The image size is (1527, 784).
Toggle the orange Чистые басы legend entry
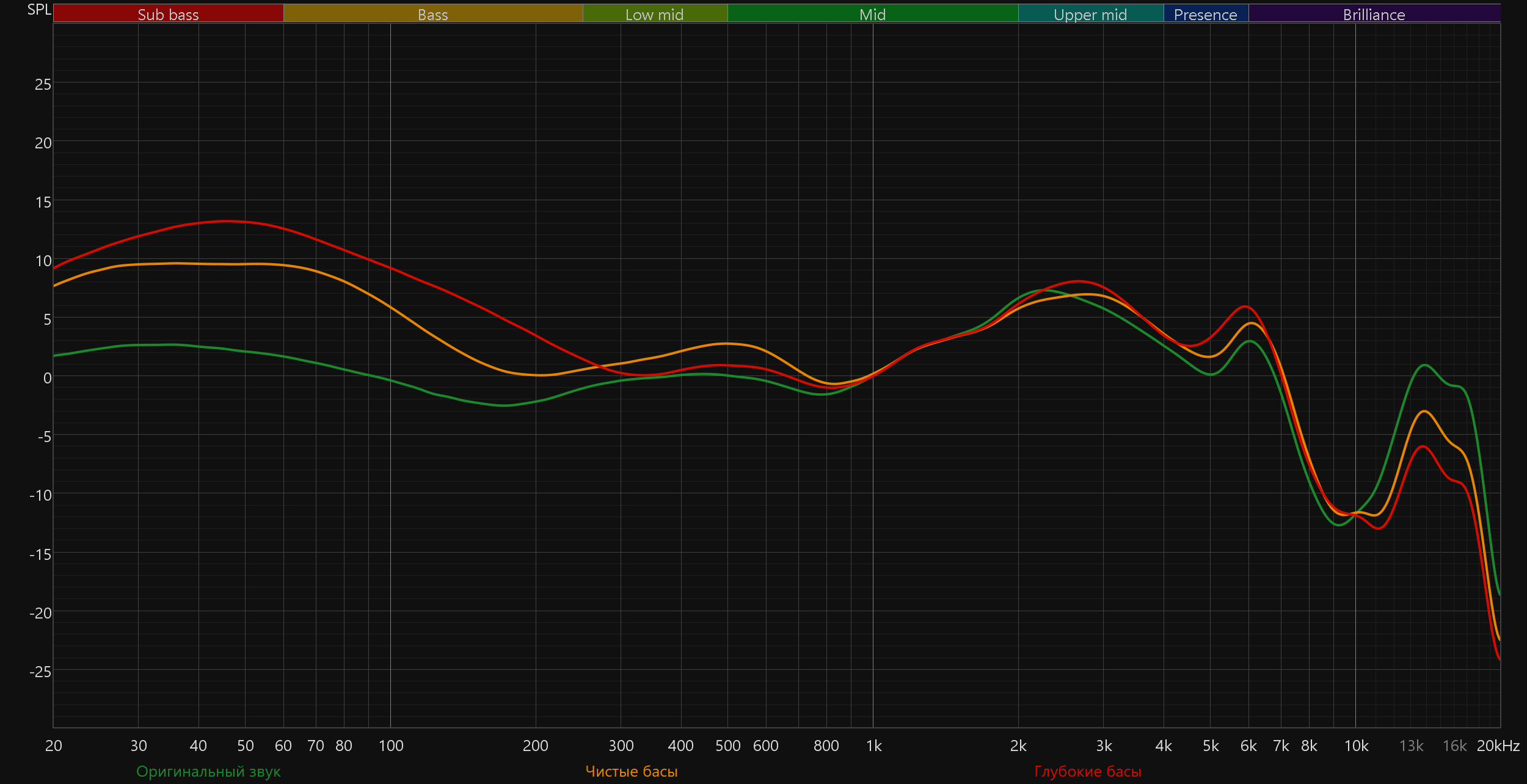tap(632, 771)
